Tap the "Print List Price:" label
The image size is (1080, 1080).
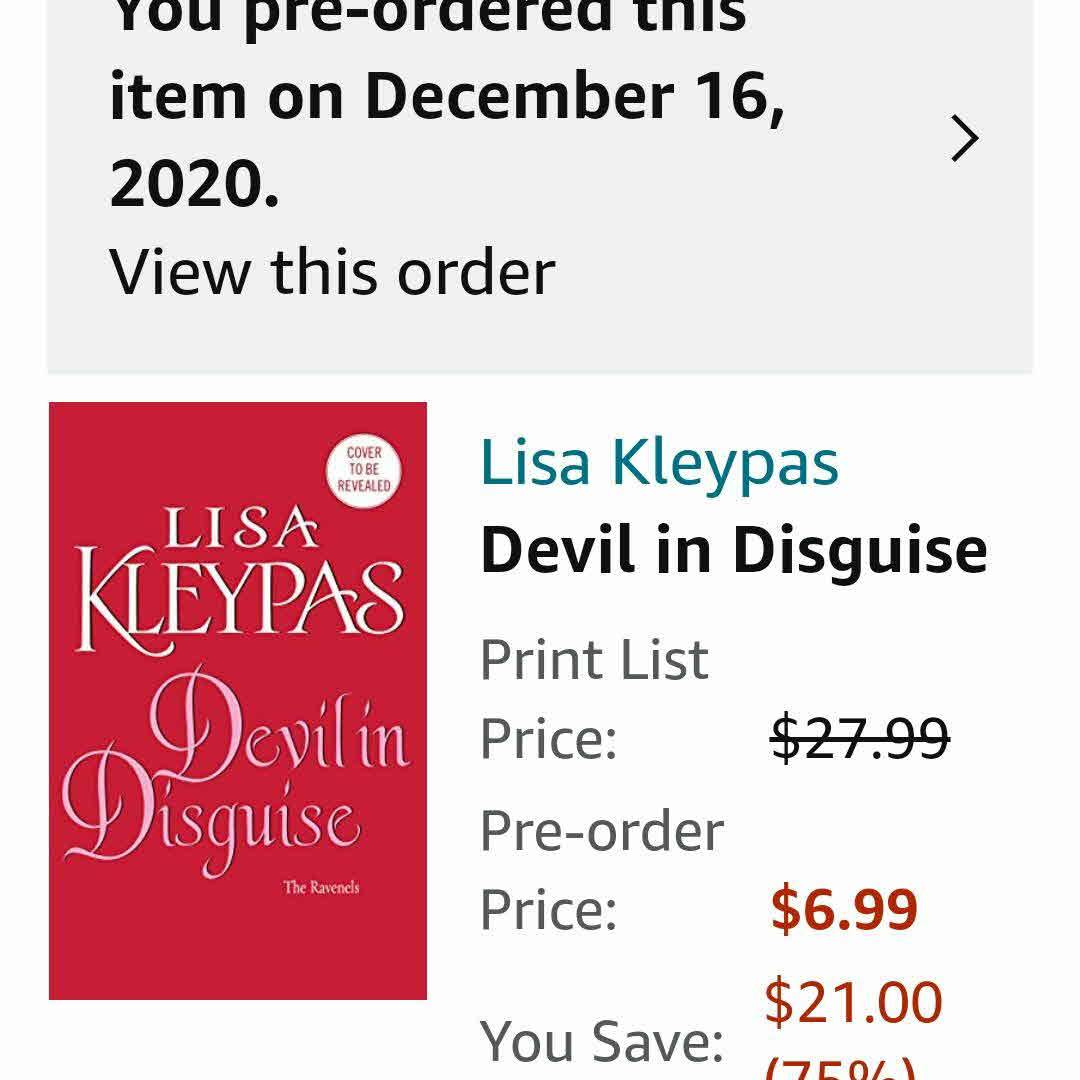pos(594,699)
